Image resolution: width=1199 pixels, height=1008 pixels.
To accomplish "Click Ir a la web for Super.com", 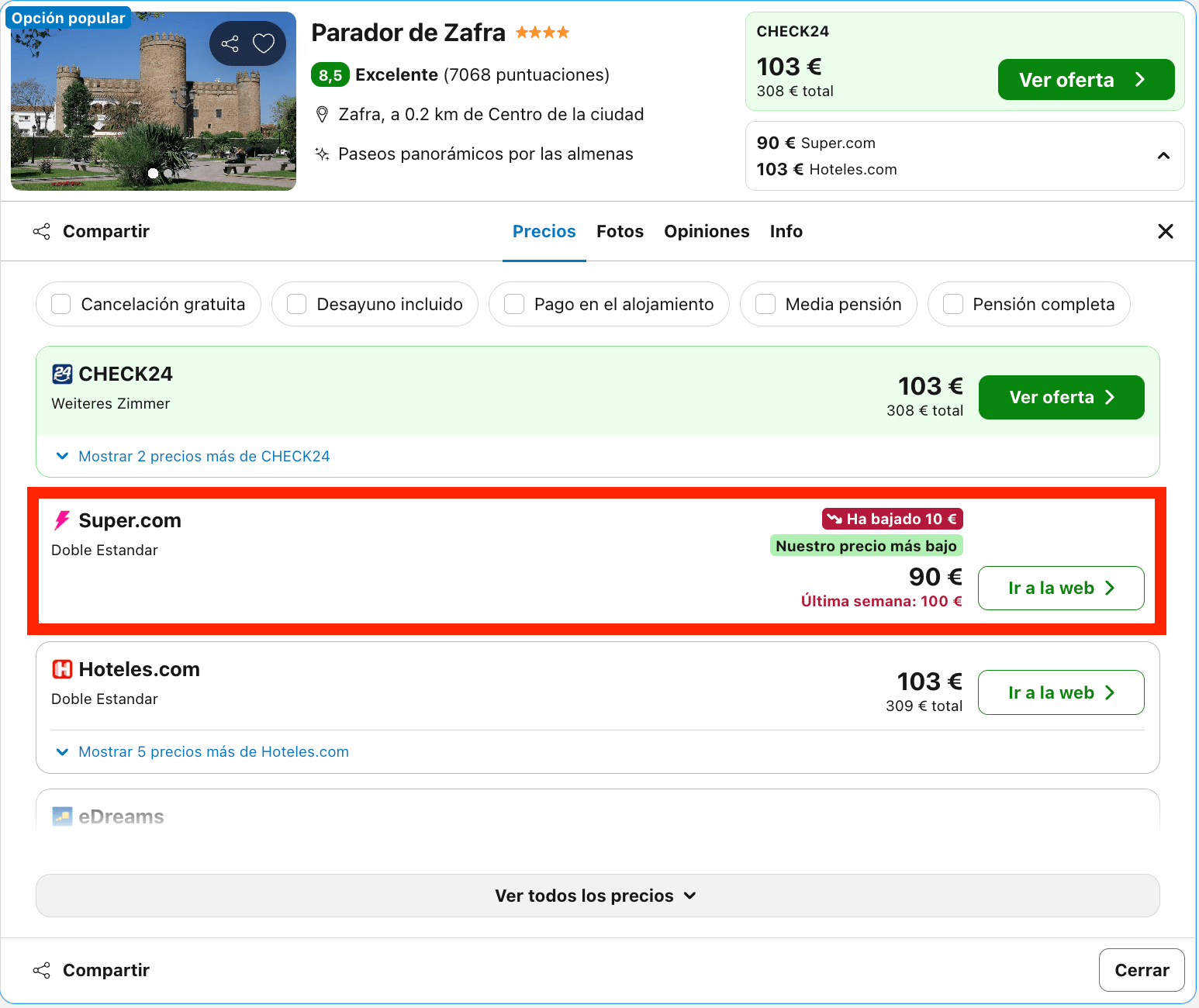I will pos(1061,588).
